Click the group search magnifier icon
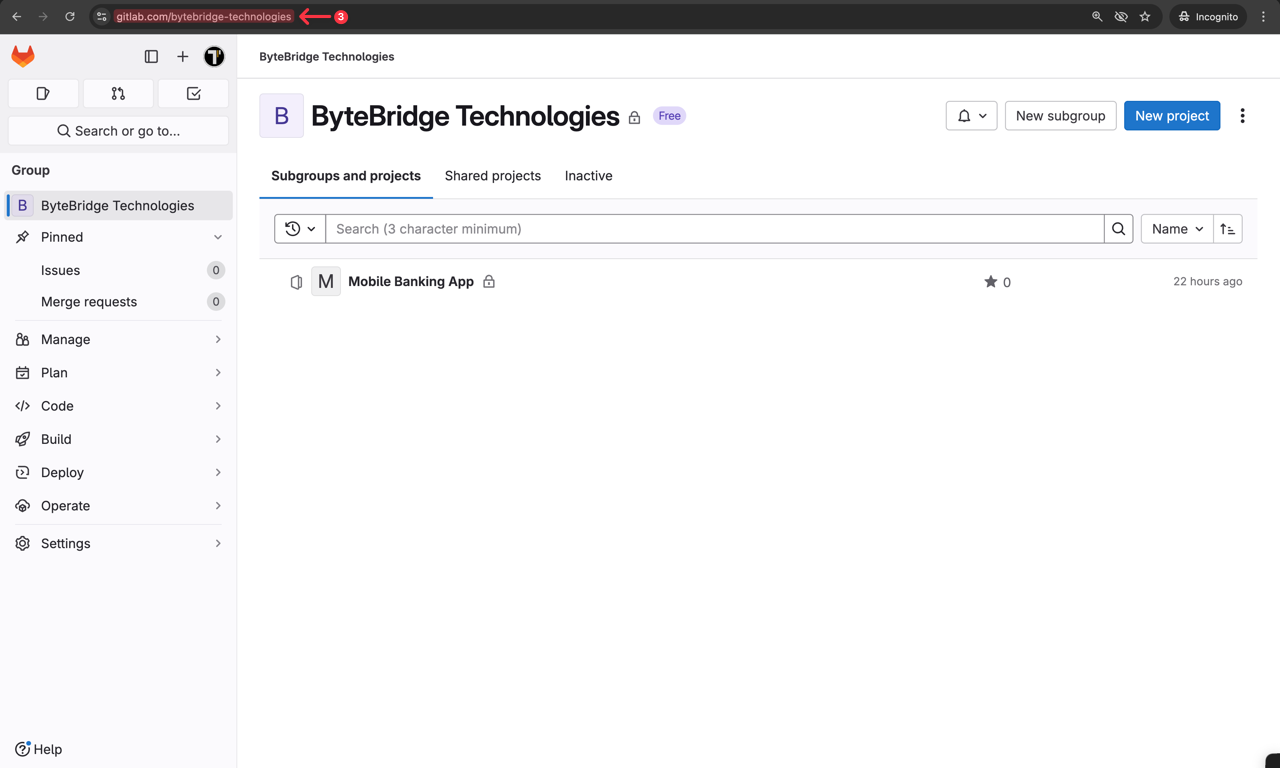Screen dimensions: 1280x768 coord(1117,228)
